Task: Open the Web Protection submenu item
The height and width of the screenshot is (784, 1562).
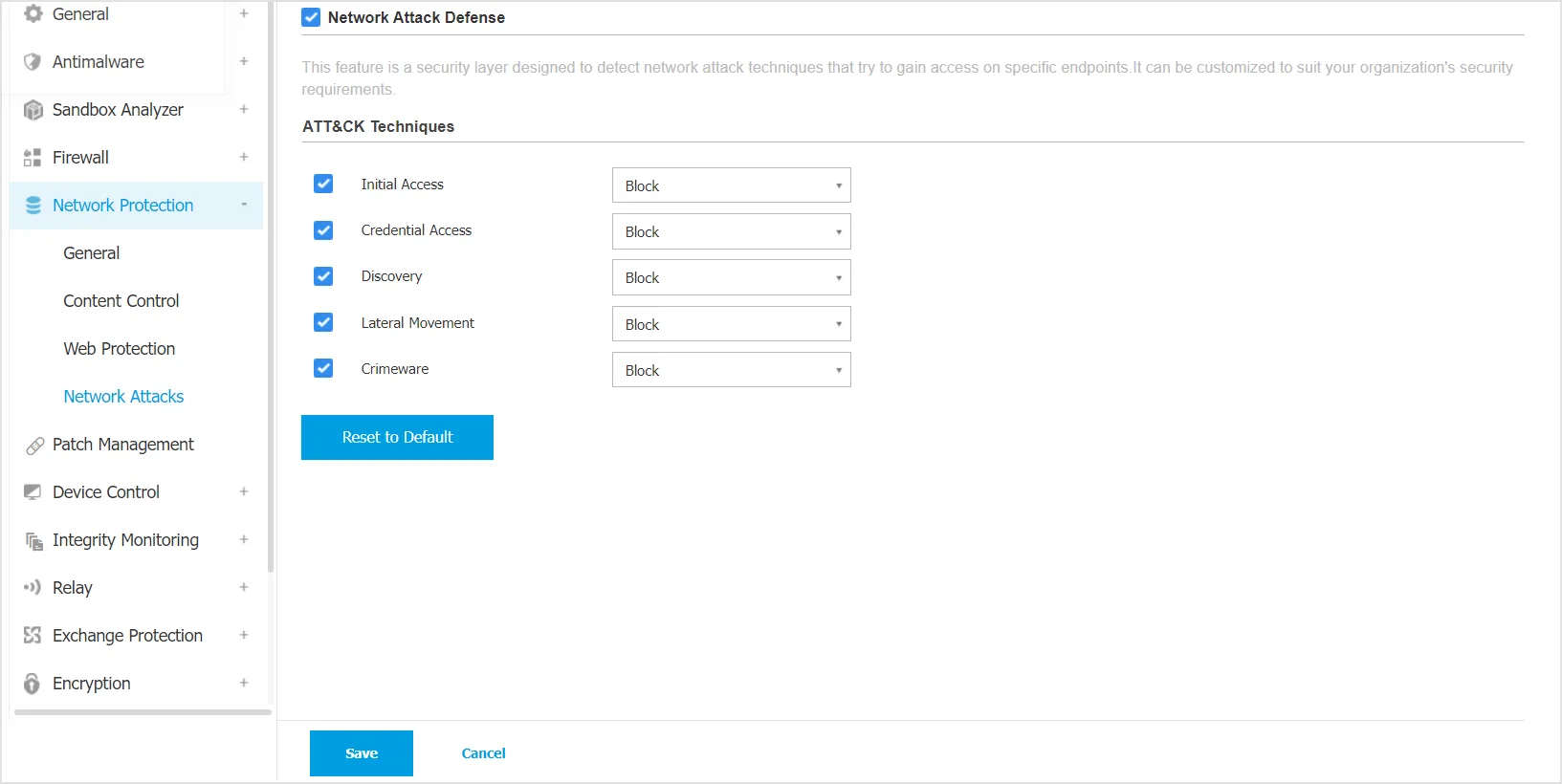Action: 119,349
